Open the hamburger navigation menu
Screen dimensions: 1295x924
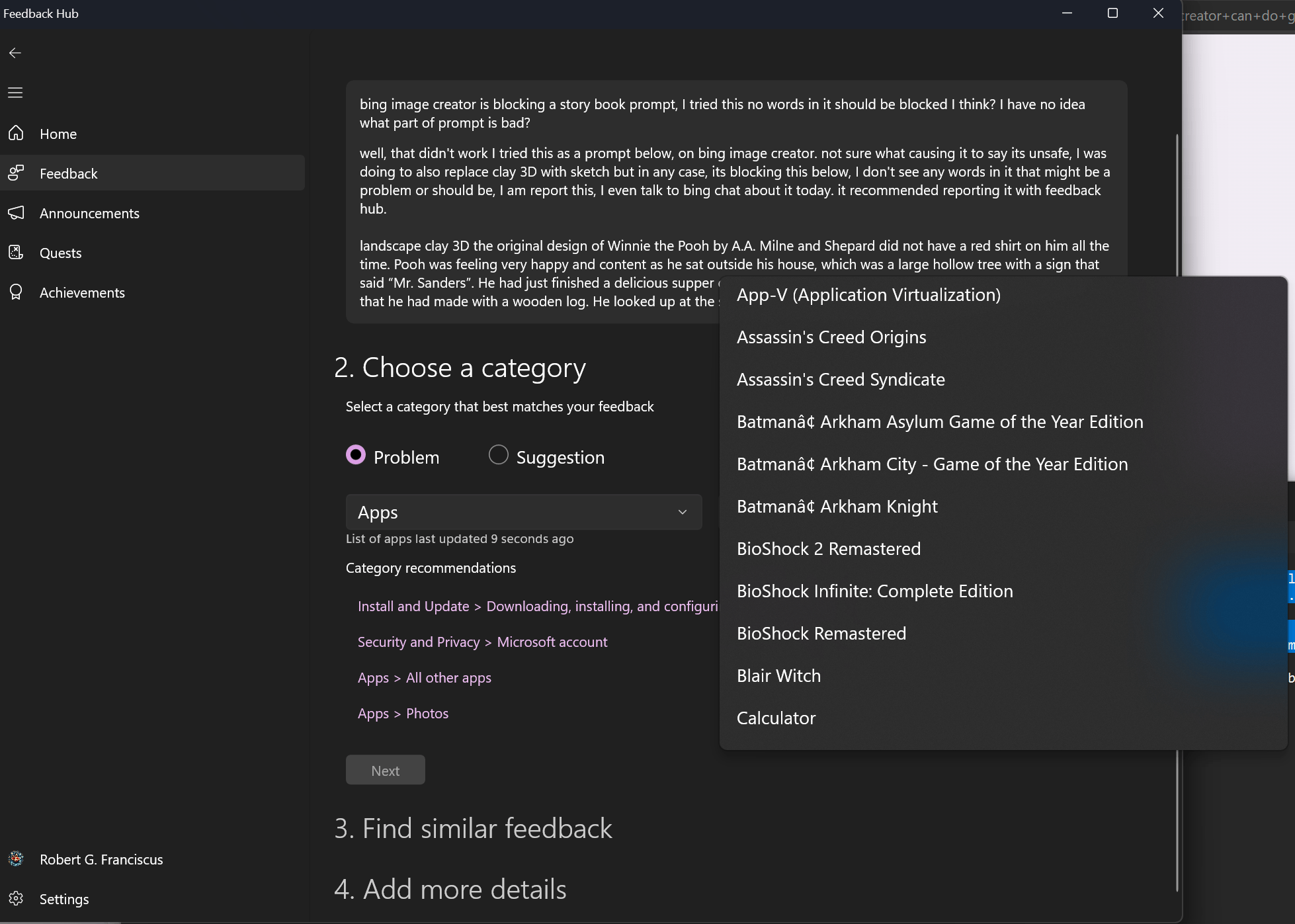coord(15,93)
